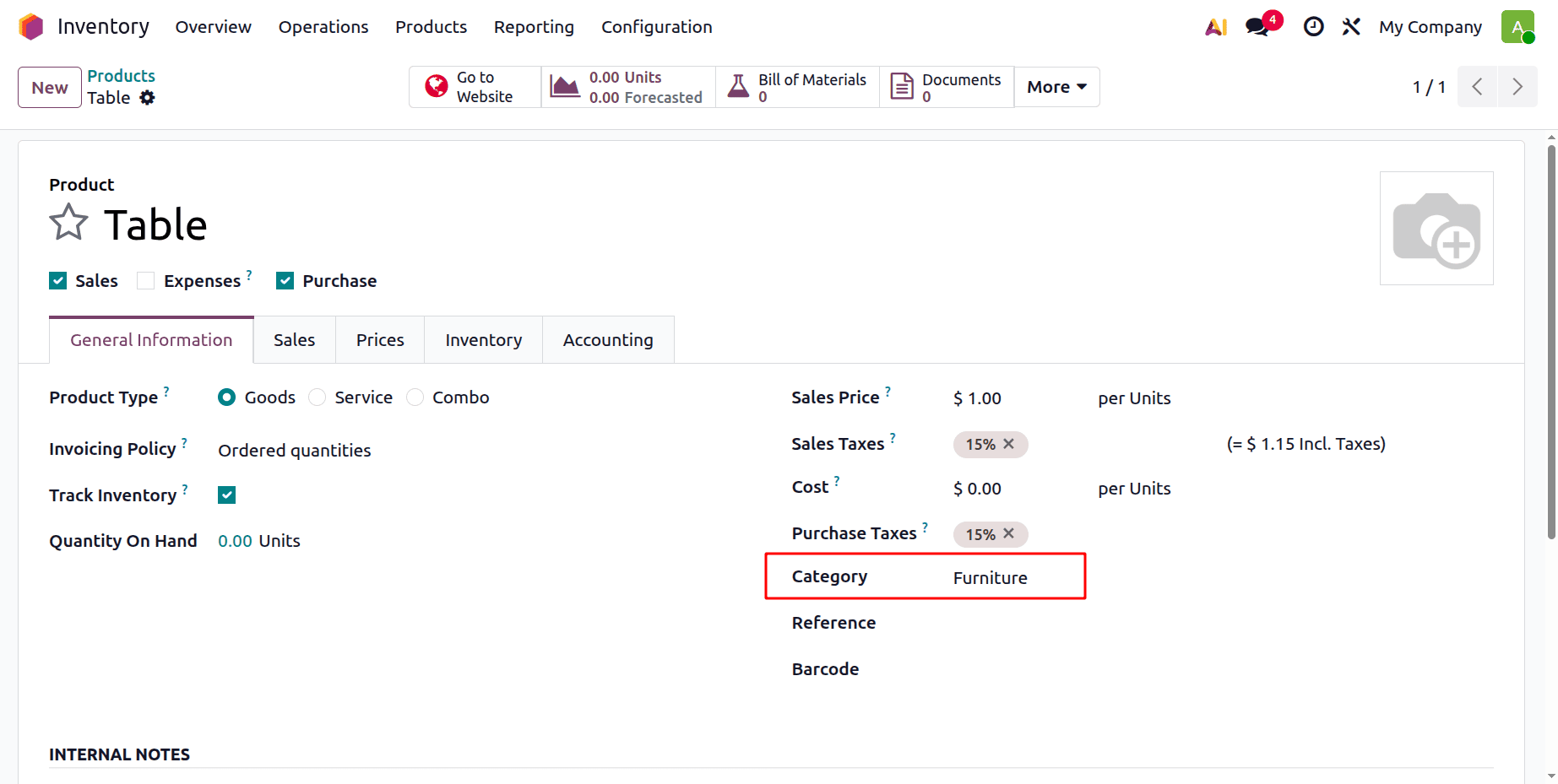Click the Inventory app title
Viewport: 1558px width, 784px height.
click(103, 27)
